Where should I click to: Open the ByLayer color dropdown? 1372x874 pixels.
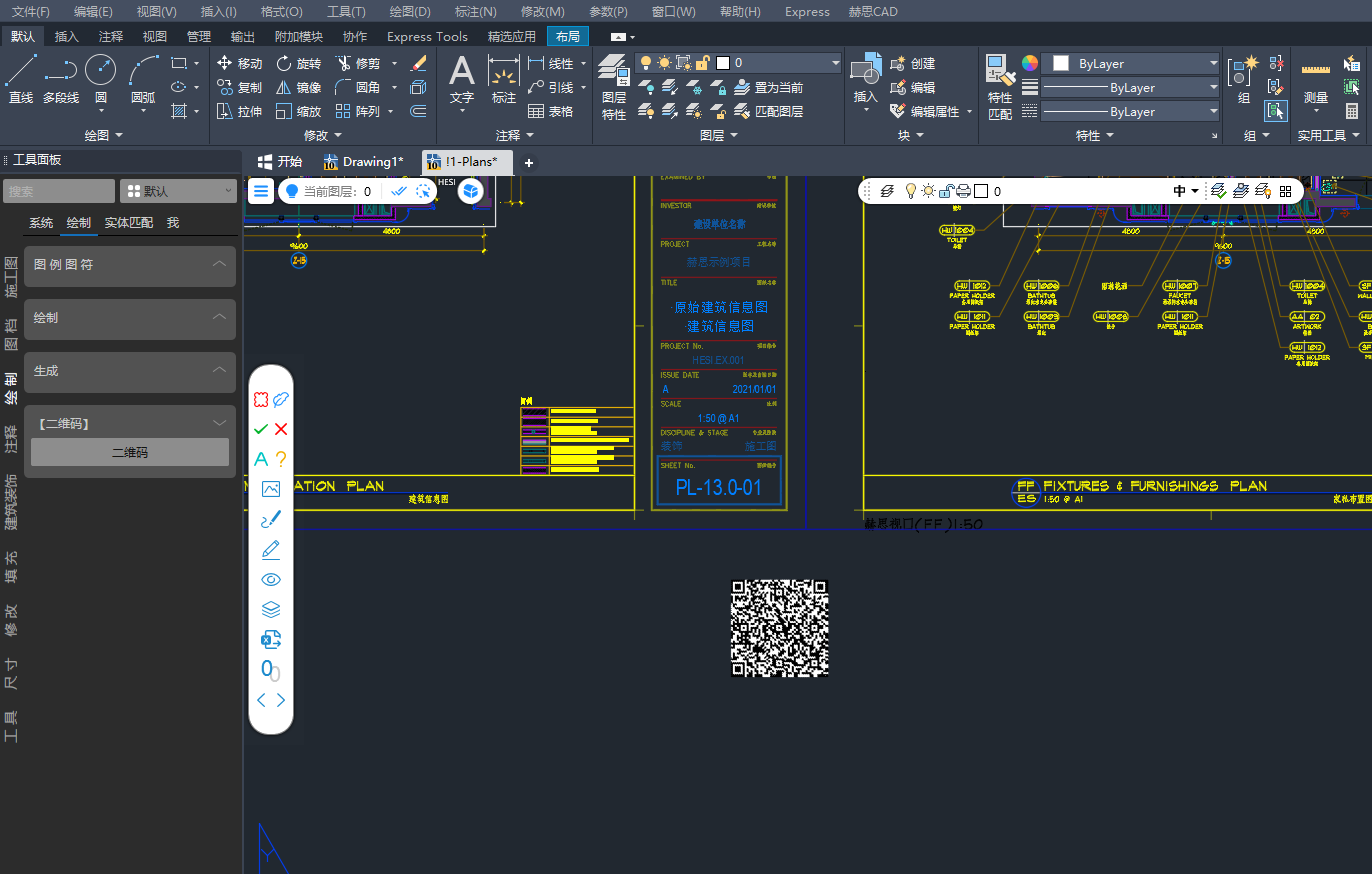1131,63
